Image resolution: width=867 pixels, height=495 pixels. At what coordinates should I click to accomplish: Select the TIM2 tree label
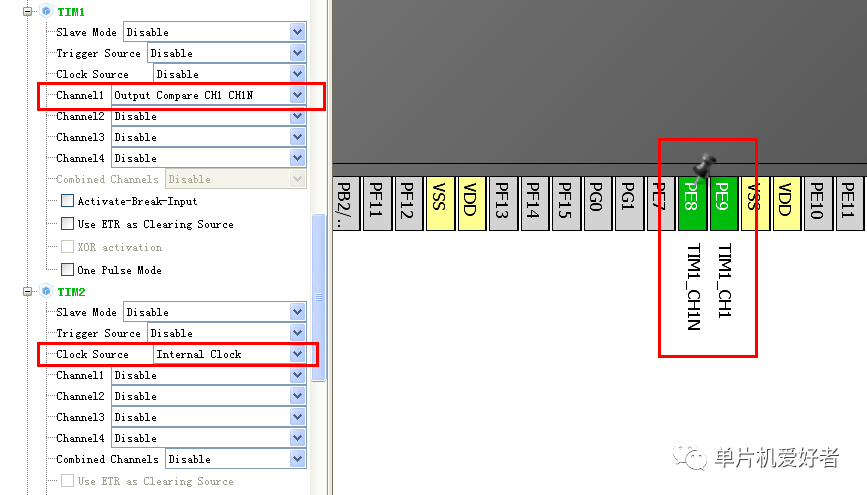[x=71, y=291]
